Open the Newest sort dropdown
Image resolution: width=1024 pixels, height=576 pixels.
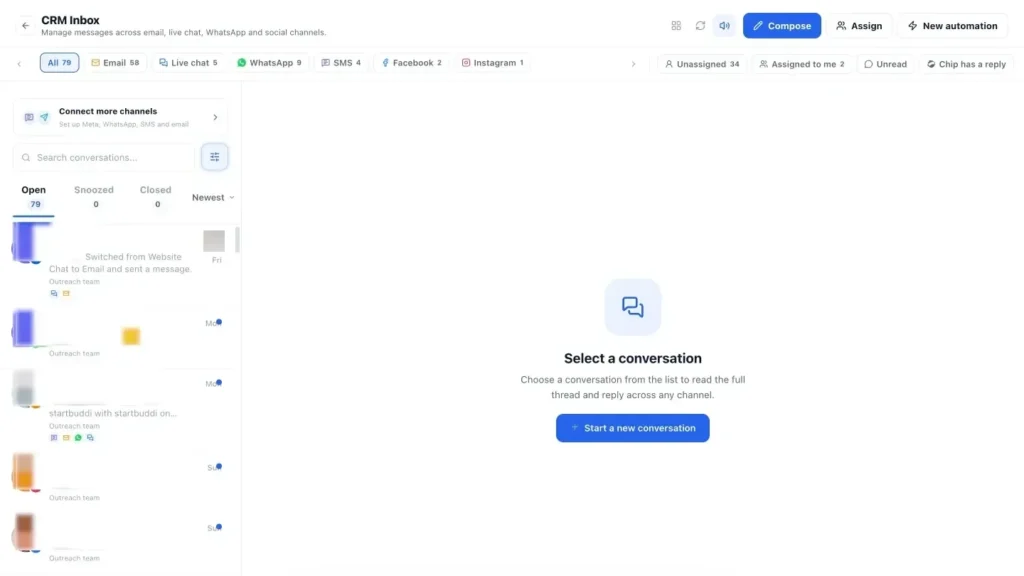[213, 197]
